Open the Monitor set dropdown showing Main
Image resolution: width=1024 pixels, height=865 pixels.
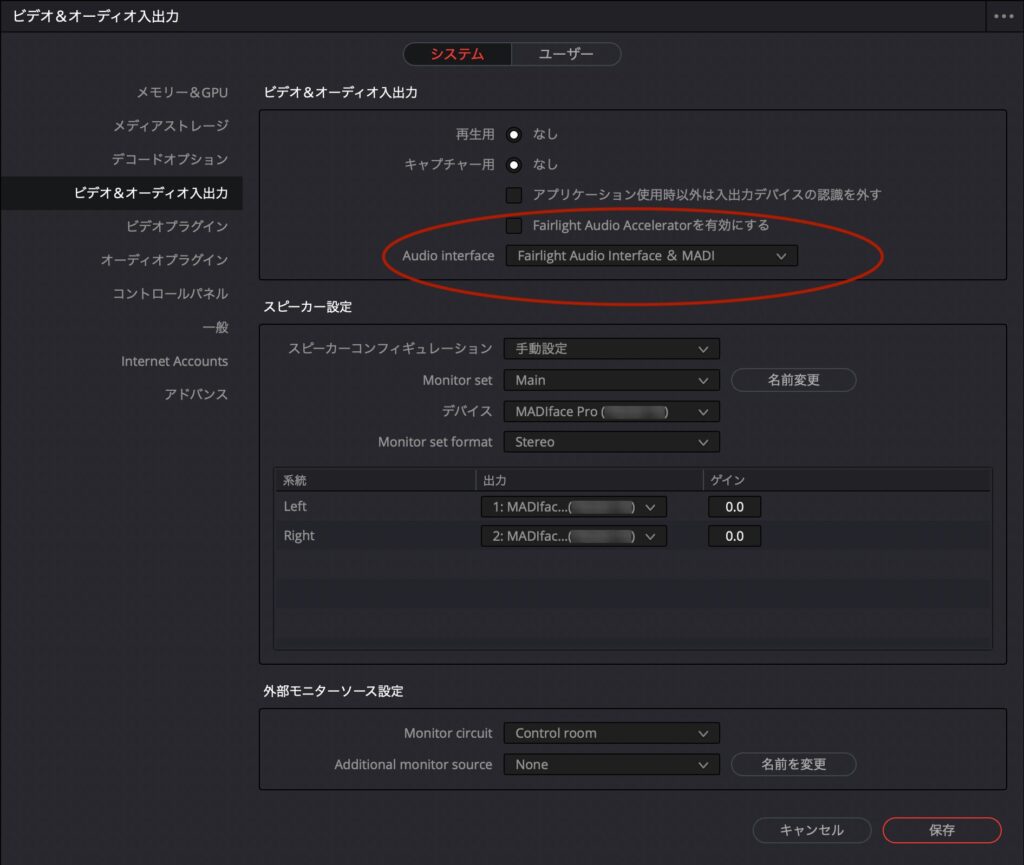coord(611,380)
